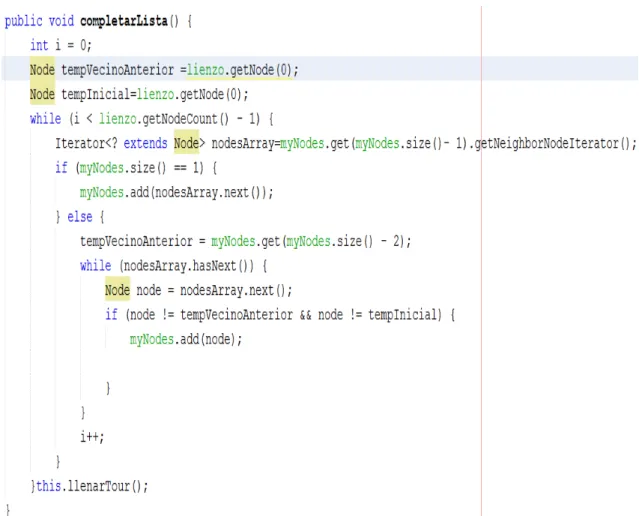Click getNeighborNodeIterator method call
Screen dimensions: 639x516
click(547, 143)
